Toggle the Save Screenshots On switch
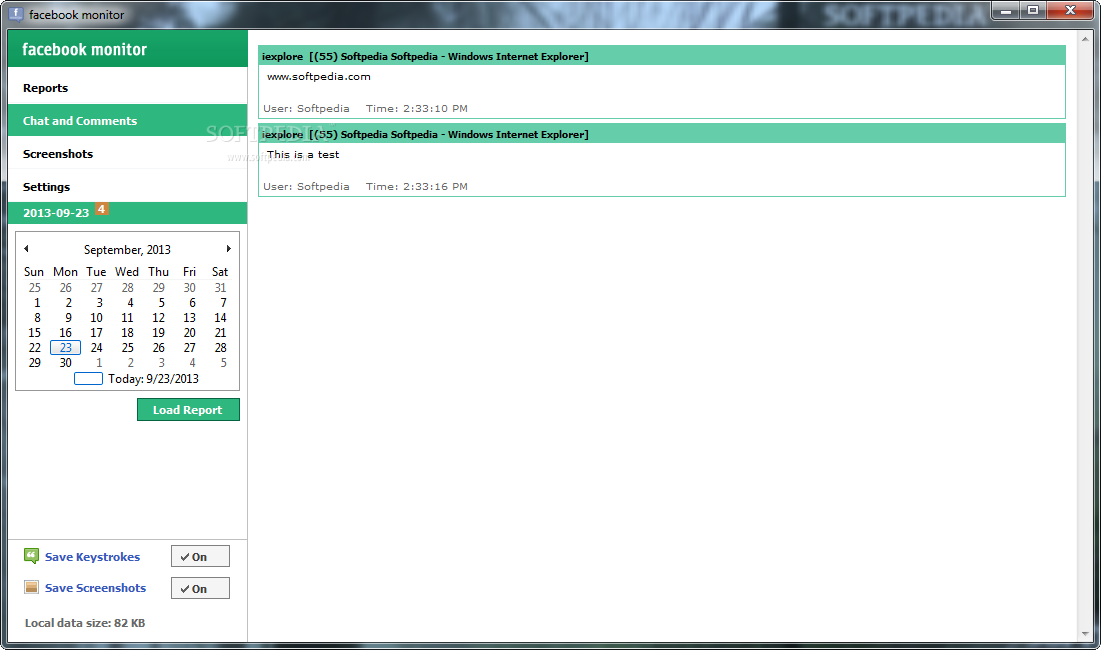This screenshot has height=650, width=1101. [200, 588]
